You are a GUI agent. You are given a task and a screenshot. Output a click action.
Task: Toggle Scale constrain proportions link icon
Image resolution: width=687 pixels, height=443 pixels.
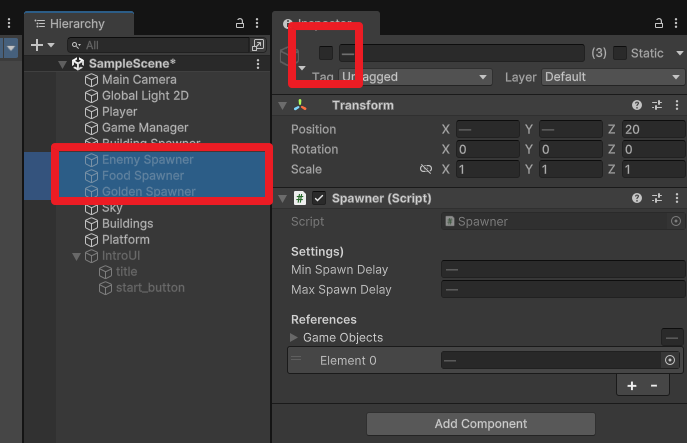tap(426, 169)
